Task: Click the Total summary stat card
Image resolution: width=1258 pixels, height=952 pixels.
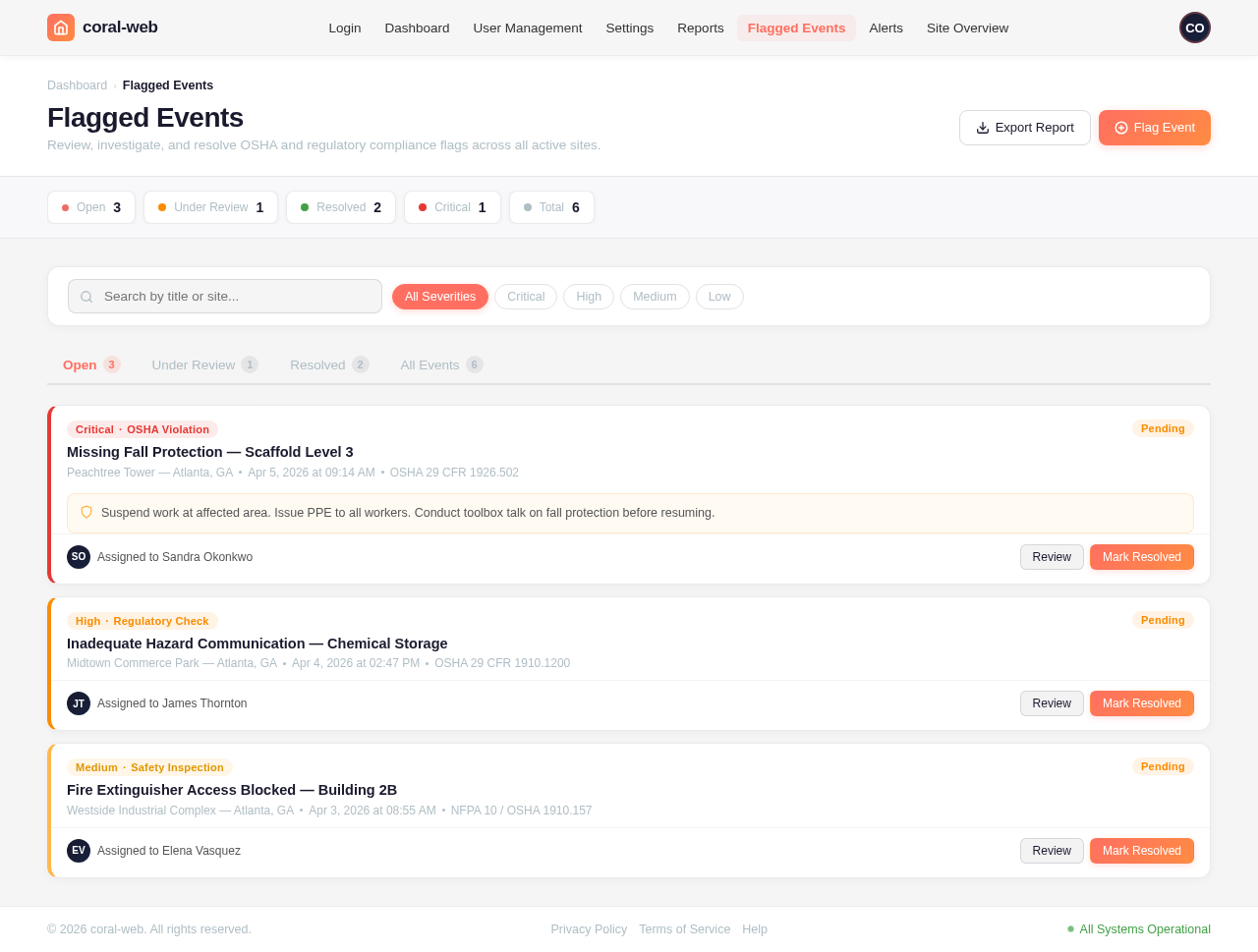Action: tap(551, 207)
